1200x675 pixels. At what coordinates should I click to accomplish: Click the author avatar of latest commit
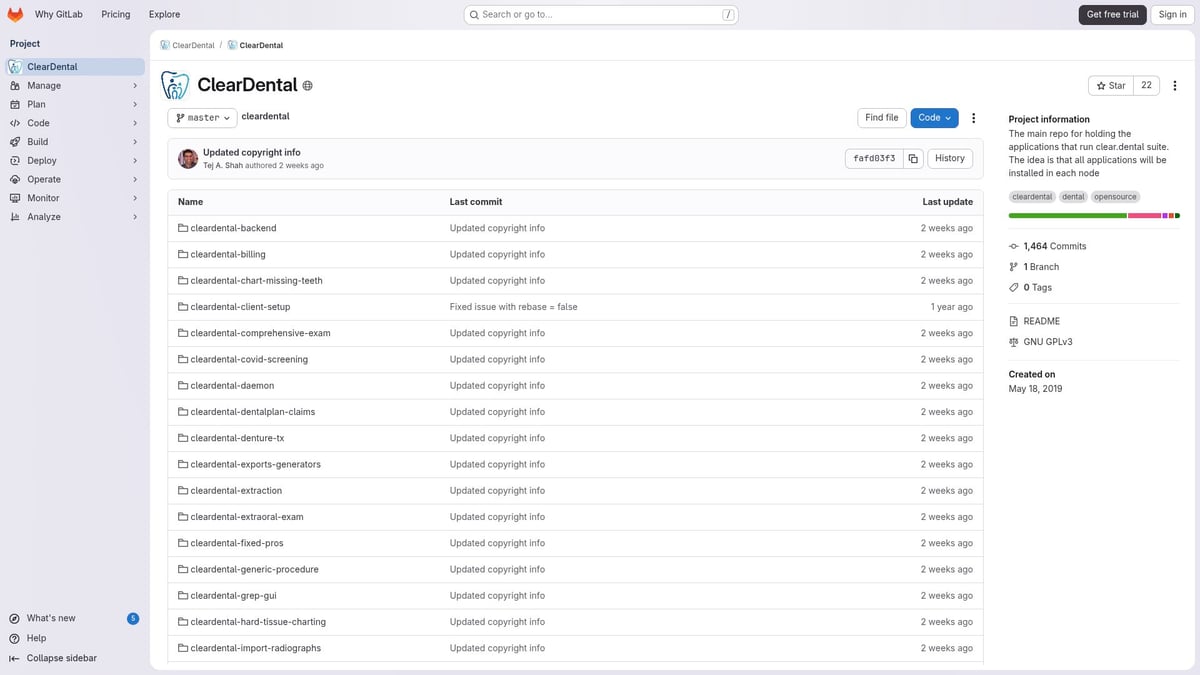(x=188, y=158)
